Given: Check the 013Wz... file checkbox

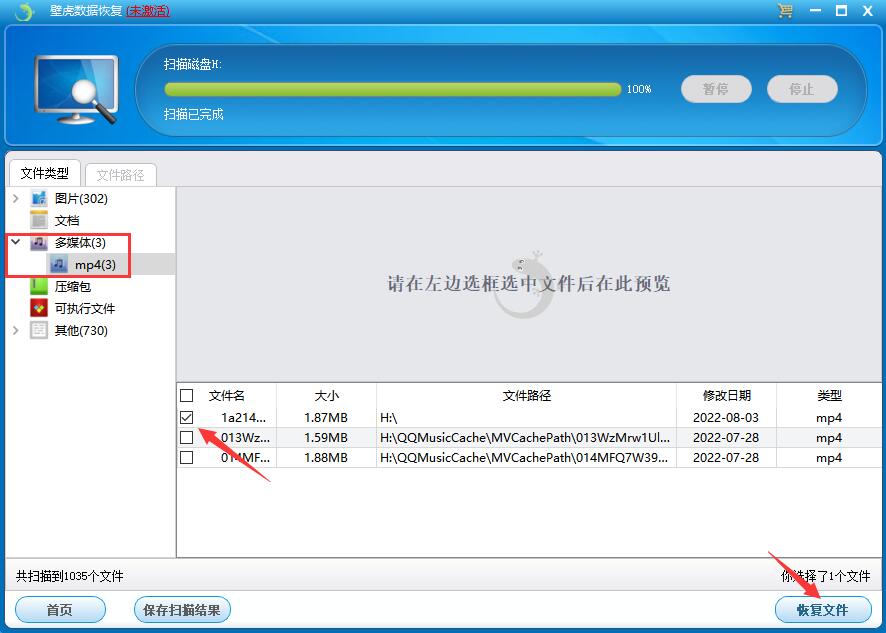Looking at the screenshot, I should pyautogui.click(x=186, y=437).
